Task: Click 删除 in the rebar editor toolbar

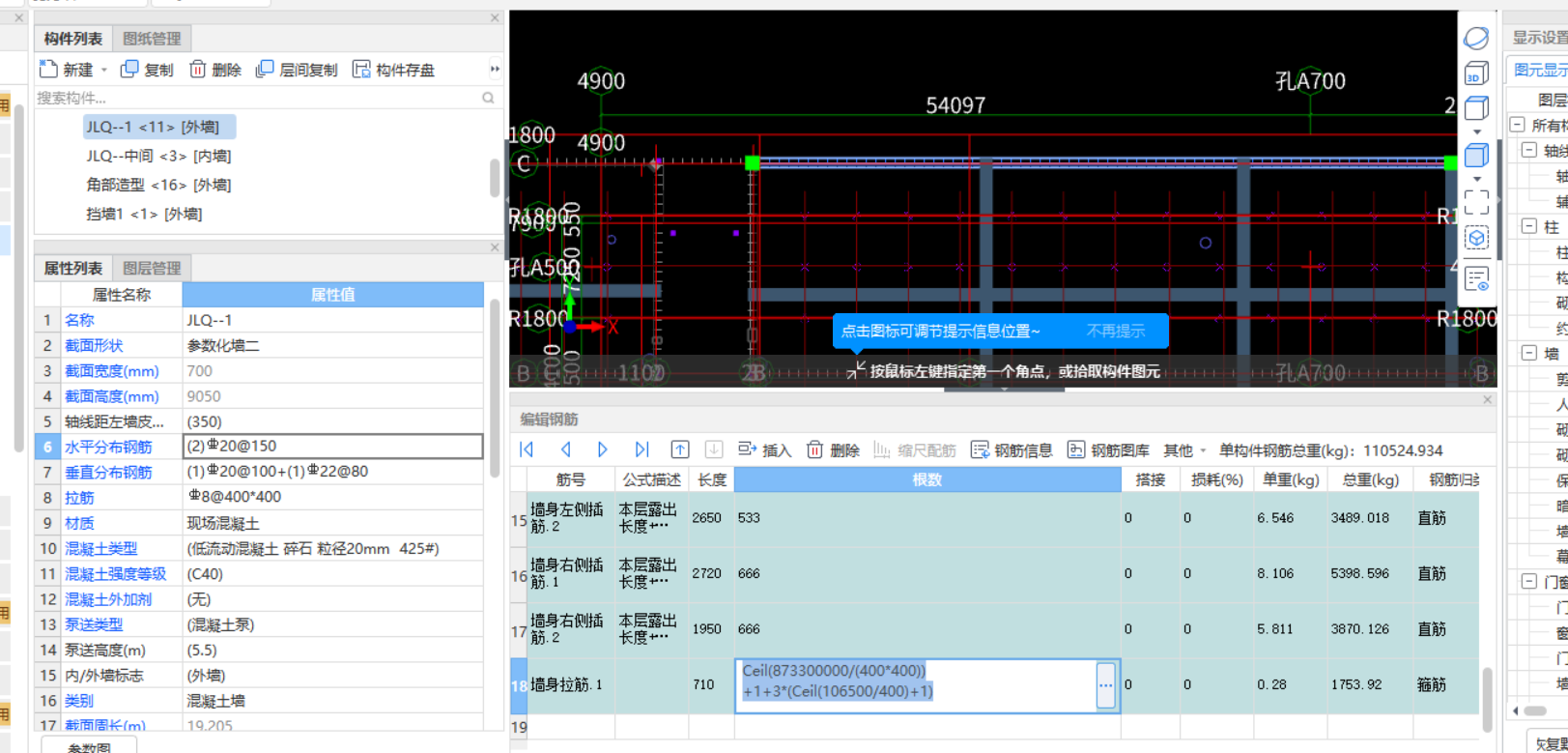Action: tap(833, 450)
